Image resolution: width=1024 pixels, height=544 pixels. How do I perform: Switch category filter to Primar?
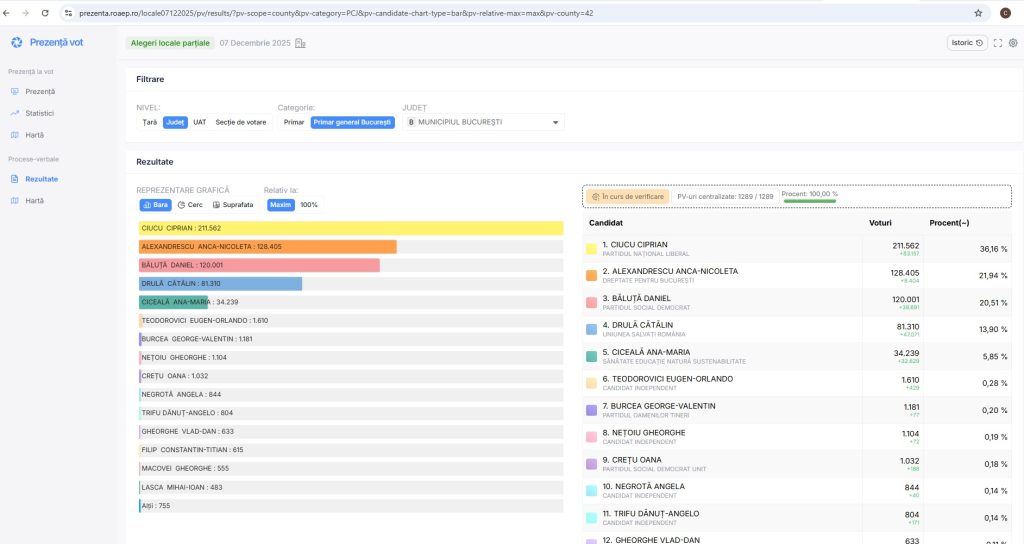(x=294, y=122)
